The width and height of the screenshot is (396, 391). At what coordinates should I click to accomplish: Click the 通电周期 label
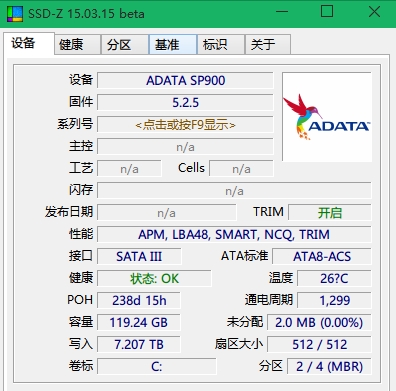pos(269,300)
